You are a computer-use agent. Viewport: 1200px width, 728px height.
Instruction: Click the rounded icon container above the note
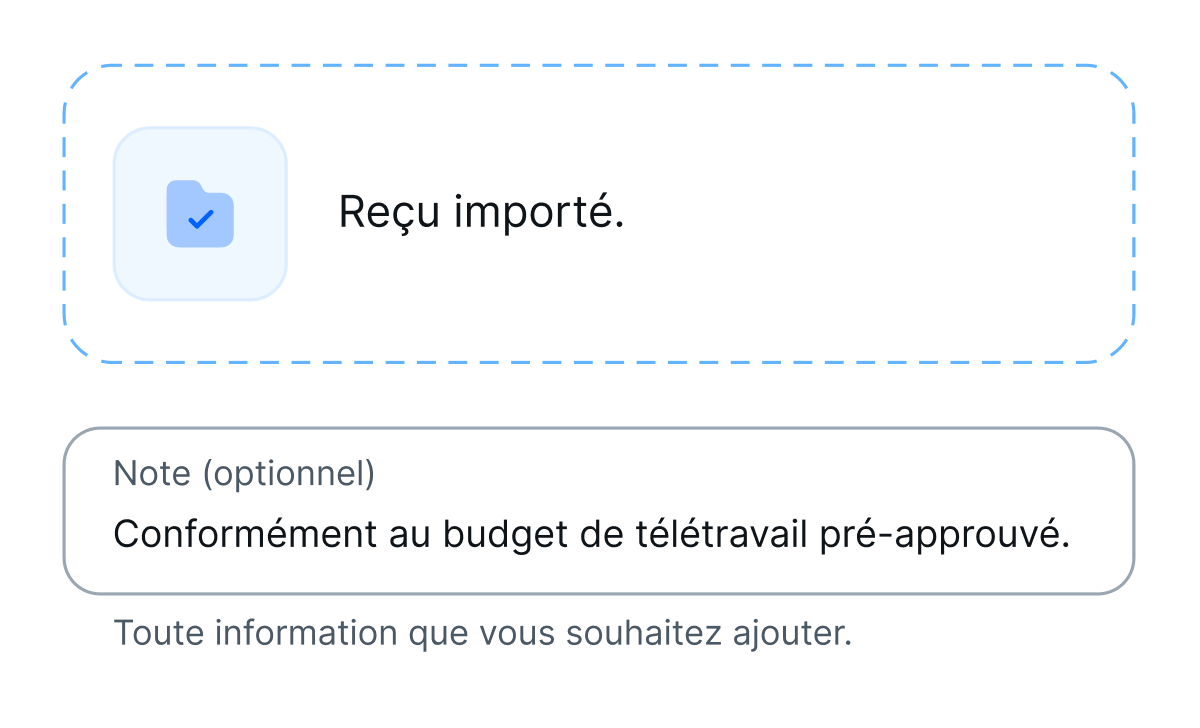click(200, 212)
